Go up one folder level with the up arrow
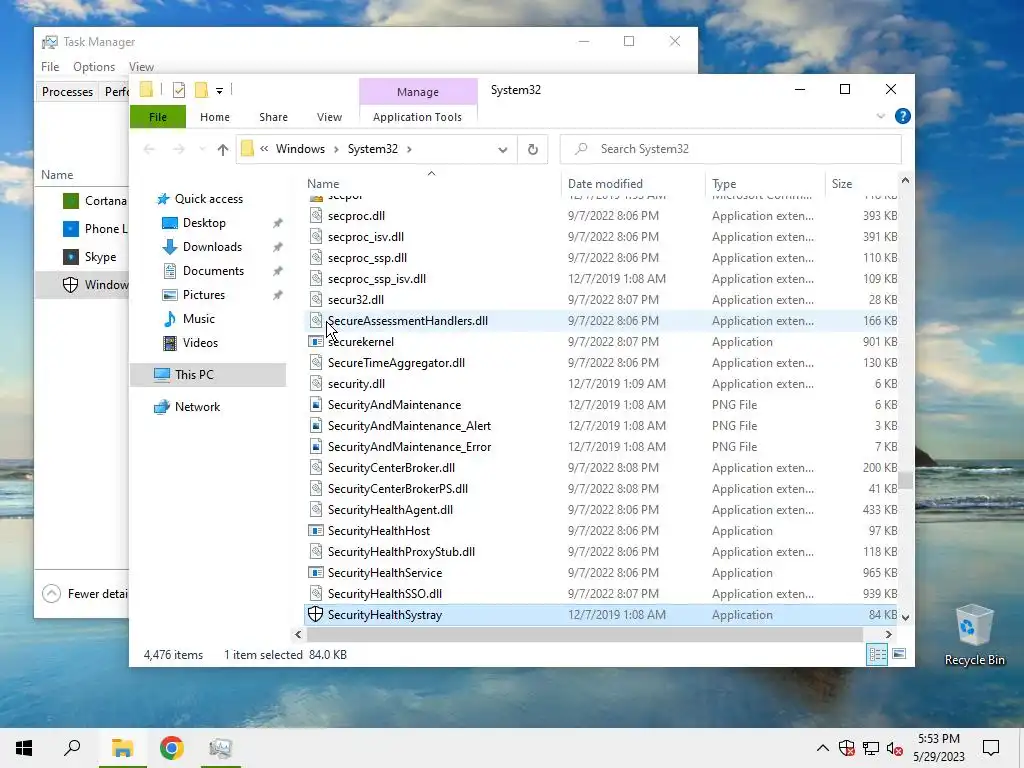The image size is (1024, 768). [x=223, y=150]
